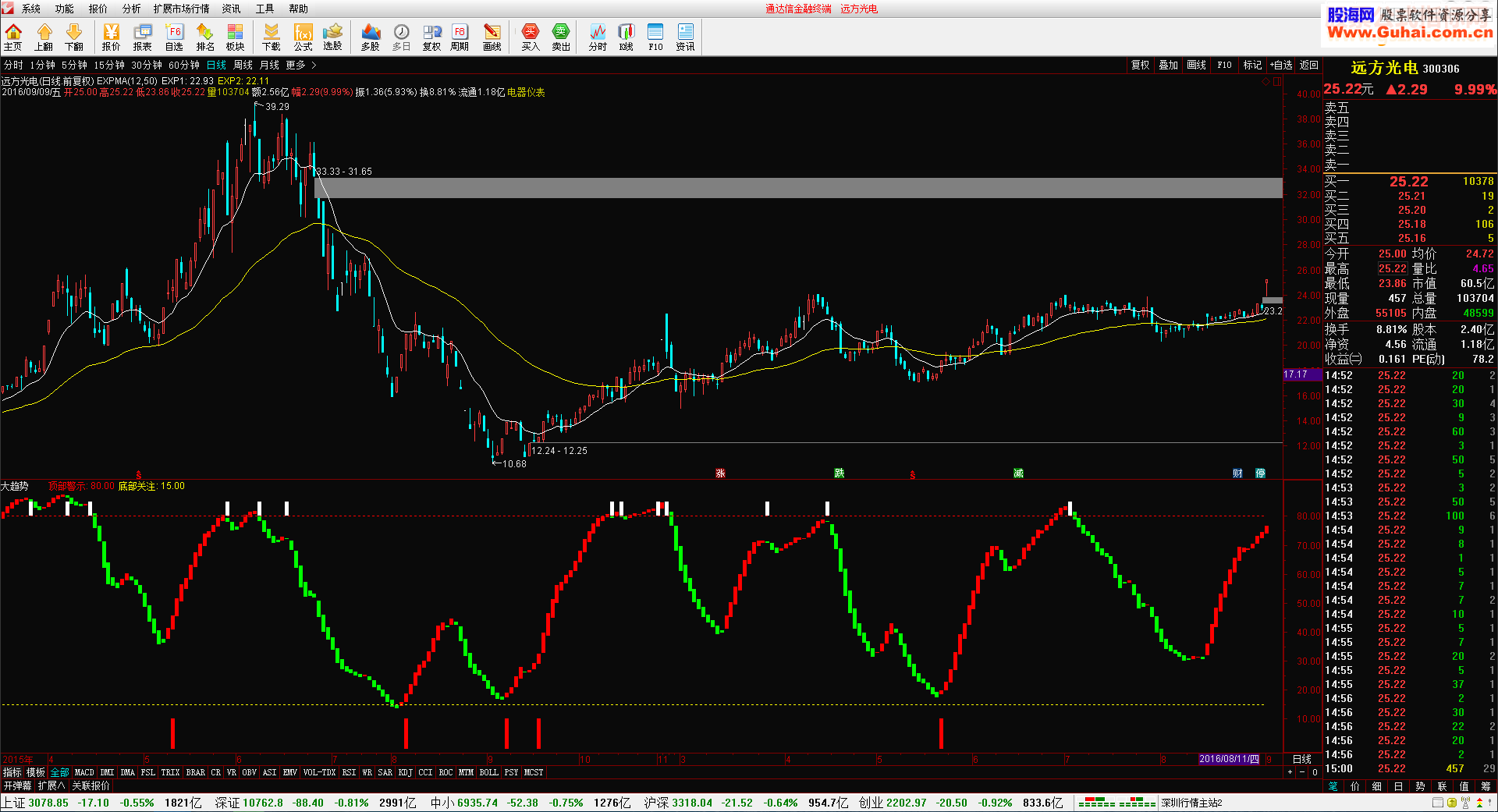Click the +自选 add to watchlist button
Image resolution: width=1498 pixels, height=812 pixels.
1281,66
